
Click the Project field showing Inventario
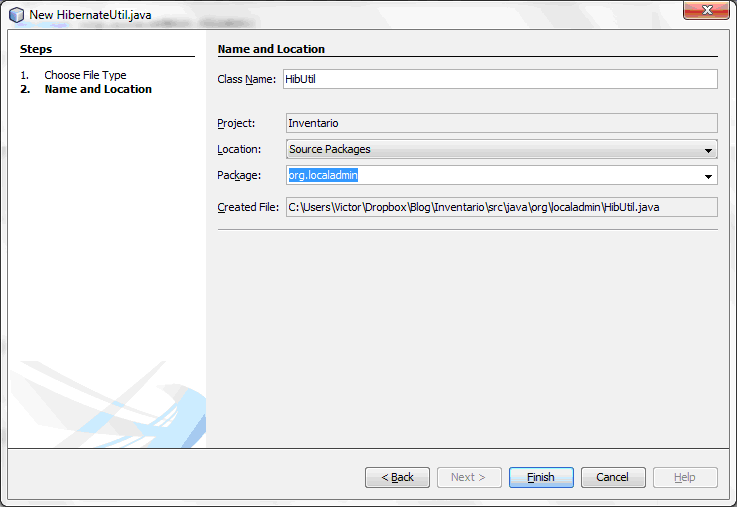pos(502,123)
